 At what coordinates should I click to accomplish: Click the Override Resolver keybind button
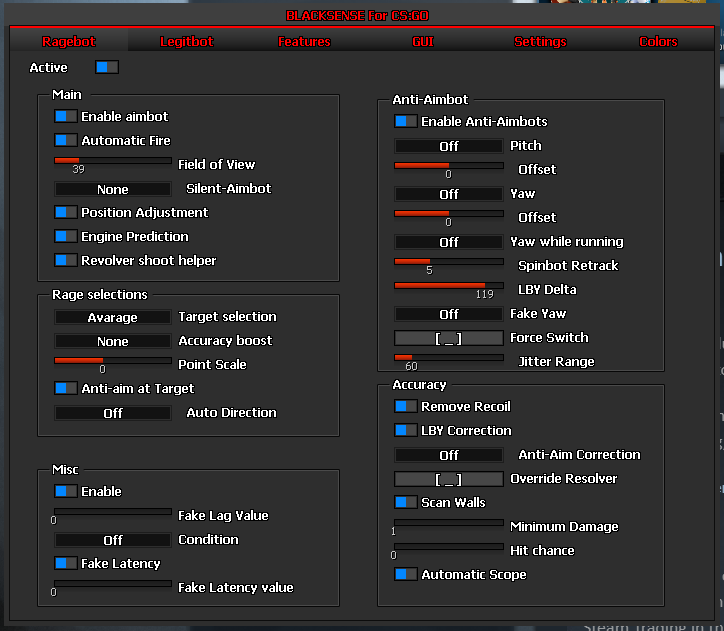(449, 479)
